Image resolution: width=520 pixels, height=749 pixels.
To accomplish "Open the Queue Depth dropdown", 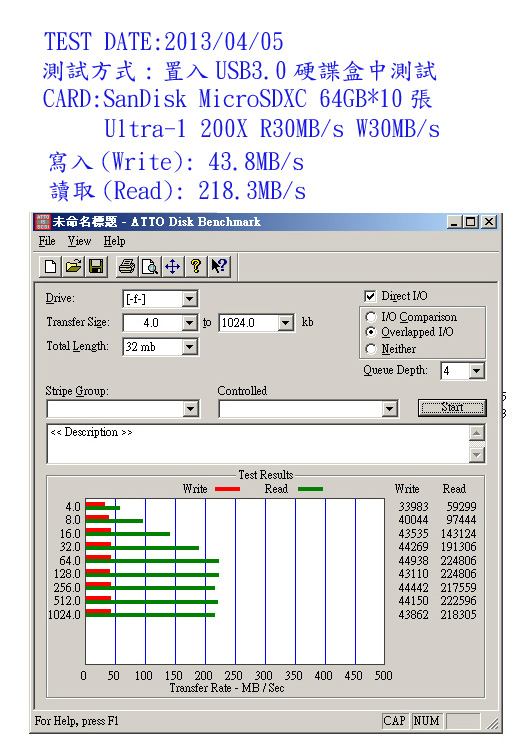I will [x=477, y=371].
